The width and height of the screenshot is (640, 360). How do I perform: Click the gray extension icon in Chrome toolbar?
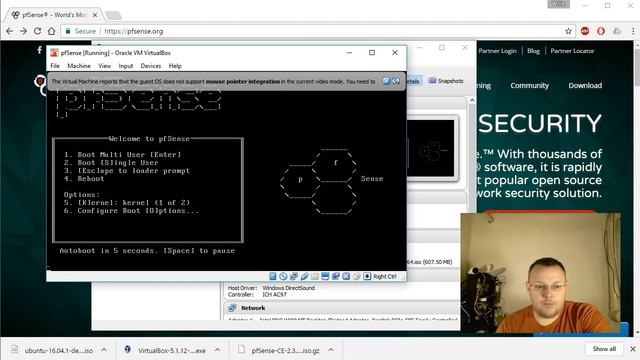coord(617,31)
